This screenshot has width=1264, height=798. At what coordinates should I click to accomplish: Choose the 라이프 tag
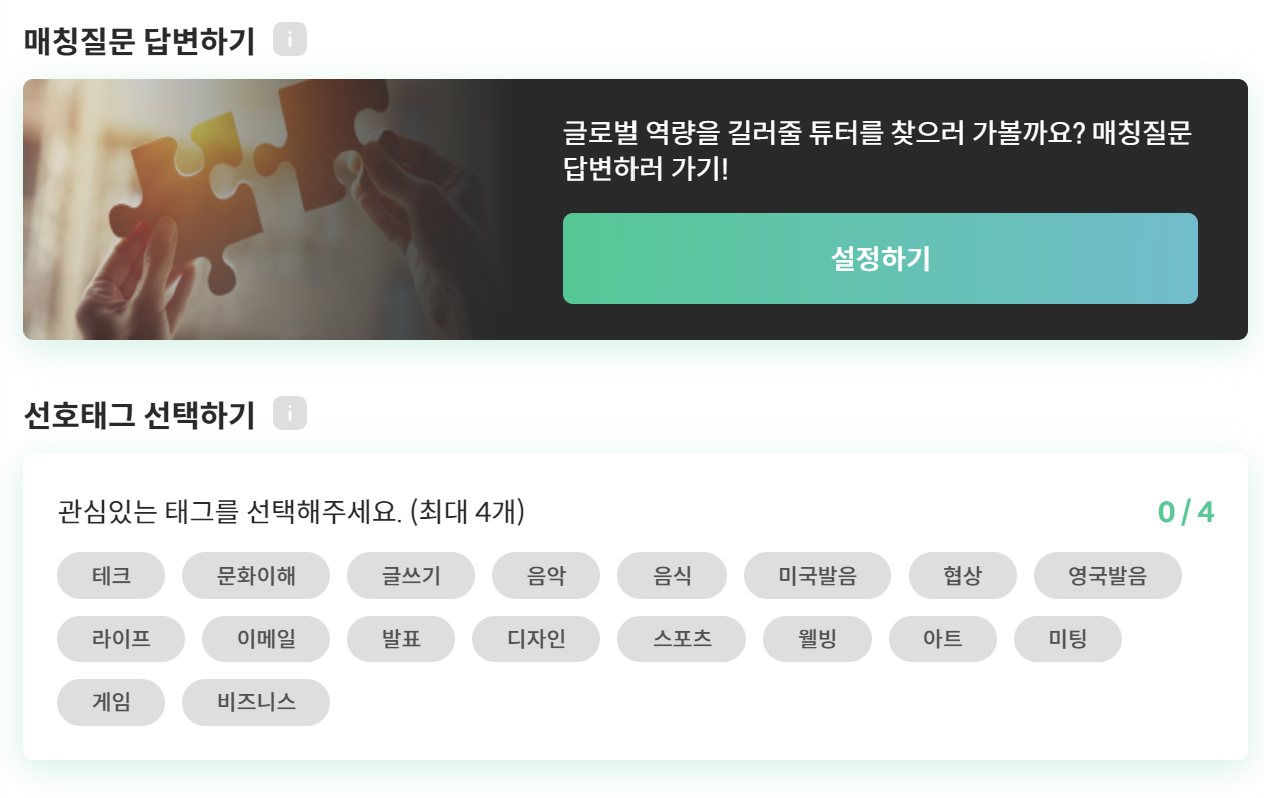pyautogui.click(x=121, y=639)
